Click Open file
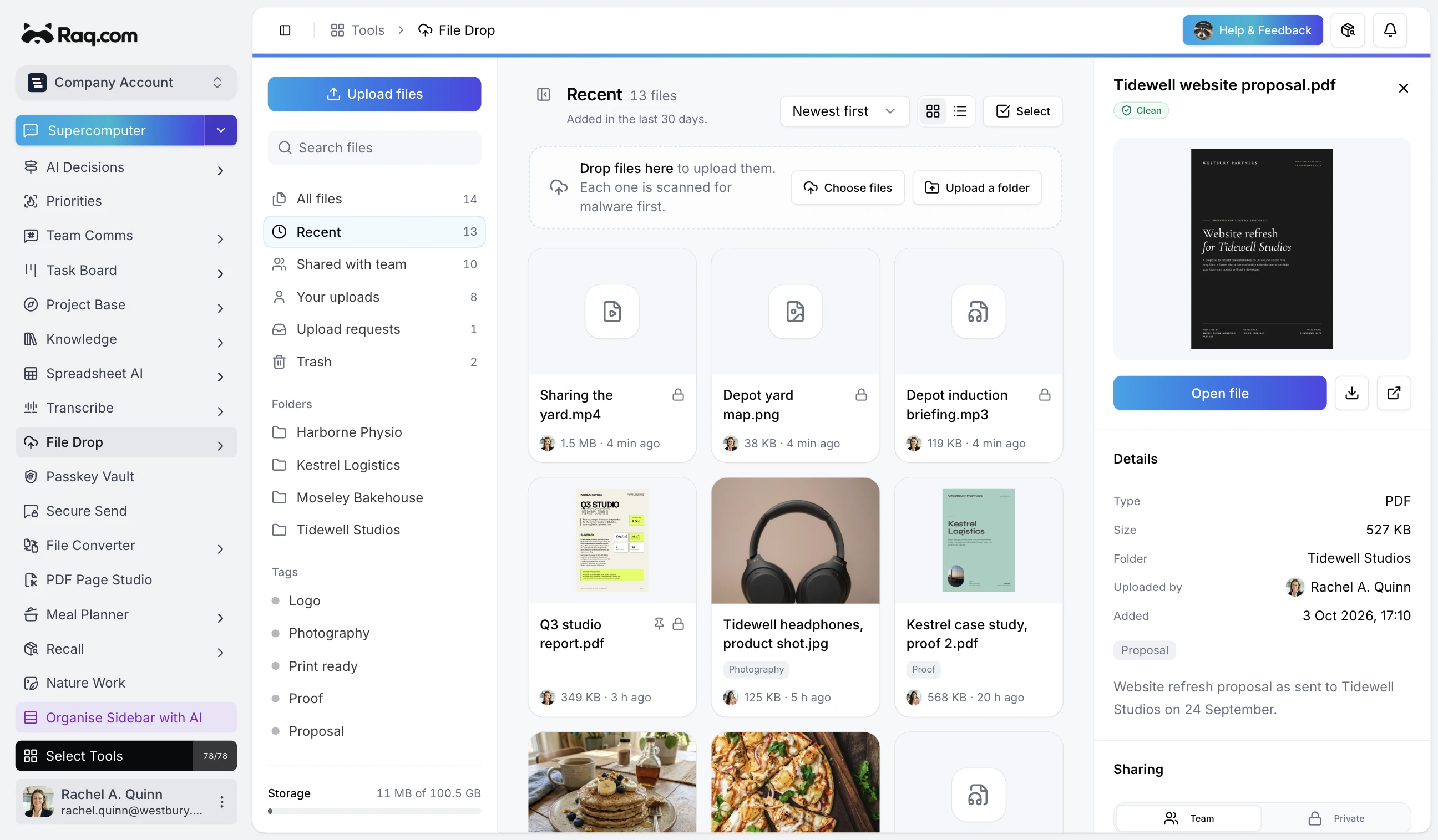Viewport: 1438px width, 840px height. click(1219, 393)
